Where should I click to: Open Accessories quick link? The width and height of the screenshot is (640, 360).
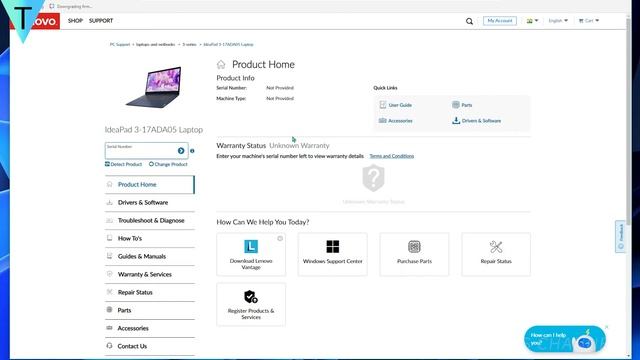click(396, 121)
